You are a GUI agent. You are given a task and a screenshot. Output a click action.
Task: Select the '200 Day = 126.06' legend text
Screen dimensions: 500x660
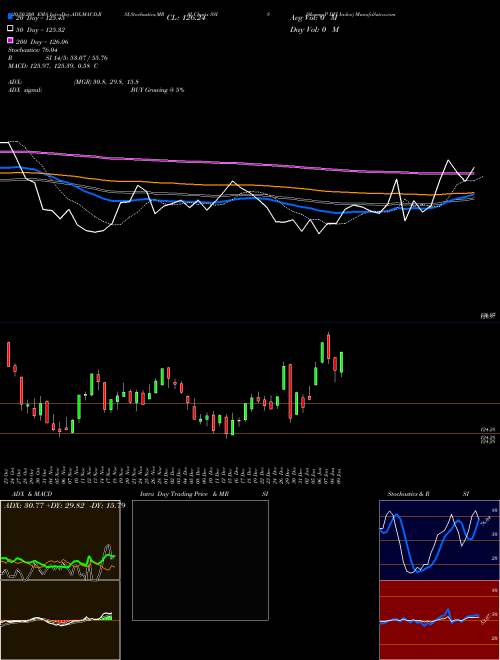click(42, 42)
